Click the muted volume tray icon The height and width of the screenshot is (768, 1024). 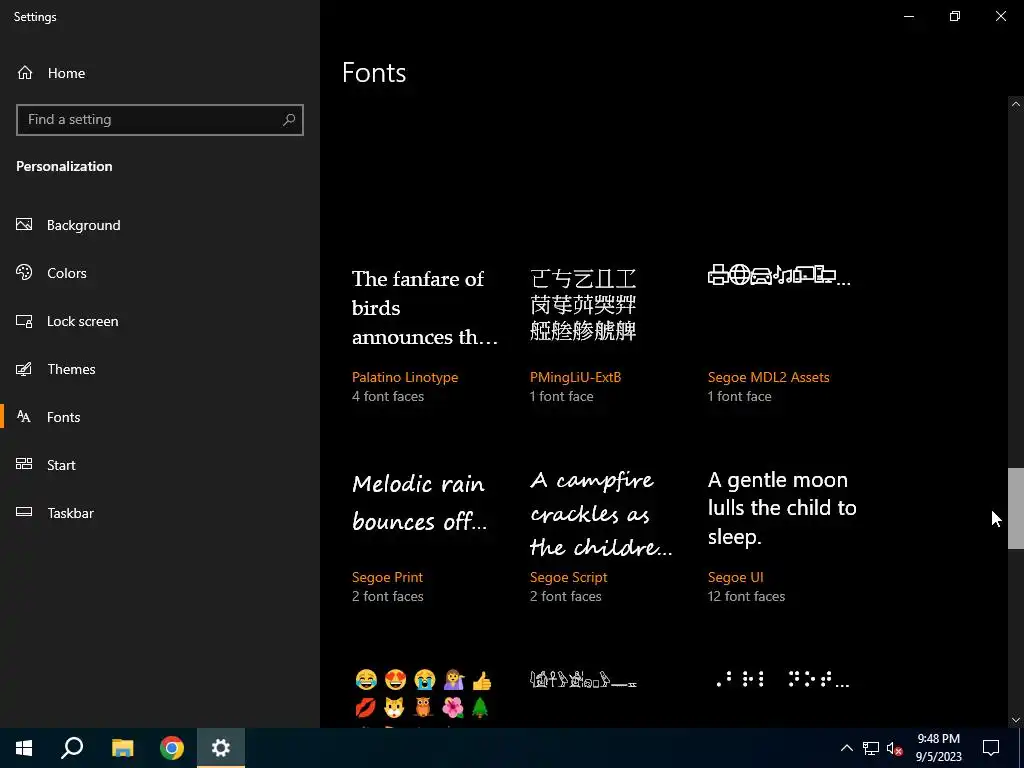pyautogui.click(x=895, y=748)
